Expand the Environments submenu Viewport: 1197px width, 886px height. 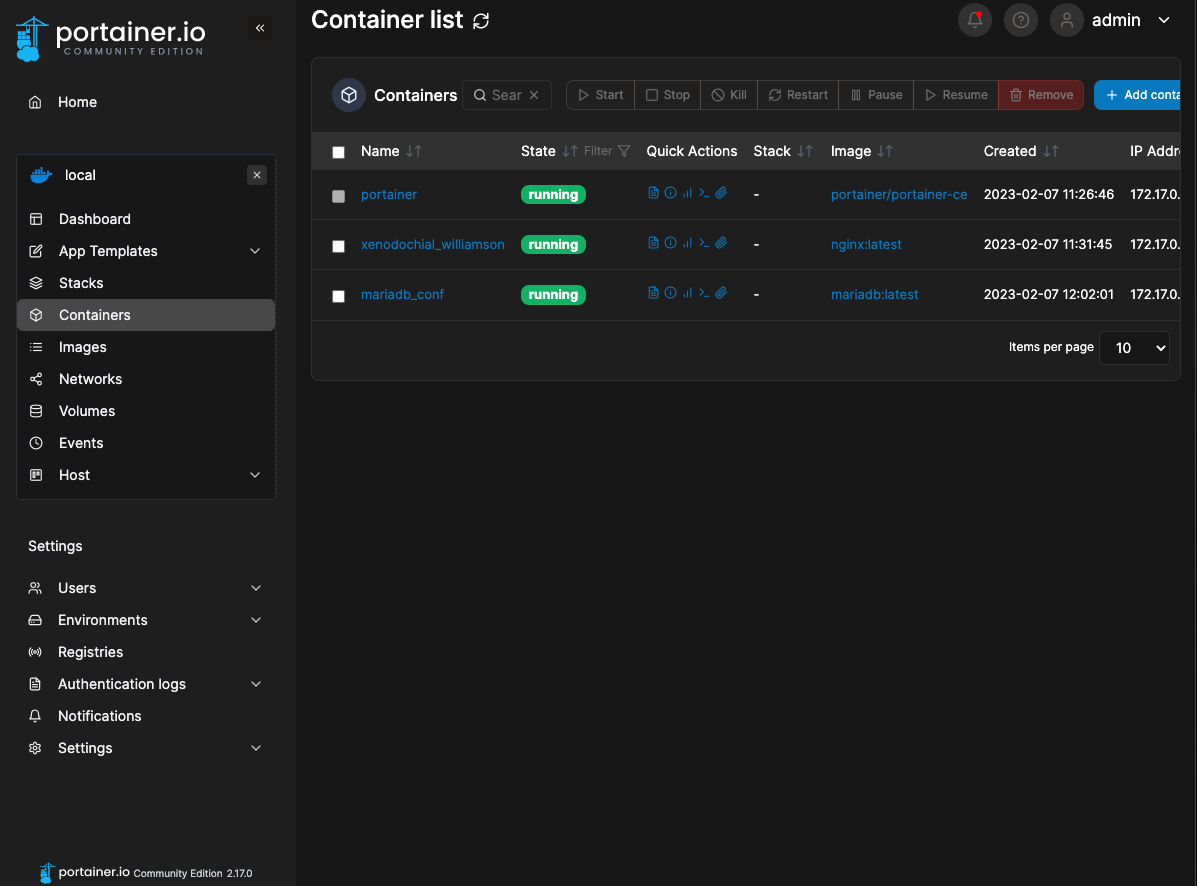coord(256,620)
